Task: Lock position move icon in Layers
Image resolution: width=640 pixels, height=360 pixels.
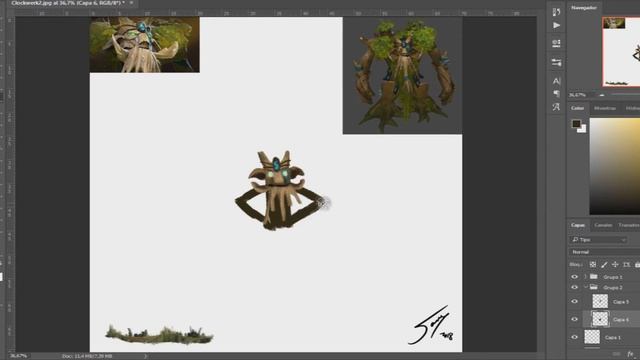Action: pyautogui.click(x=615, y=264)
